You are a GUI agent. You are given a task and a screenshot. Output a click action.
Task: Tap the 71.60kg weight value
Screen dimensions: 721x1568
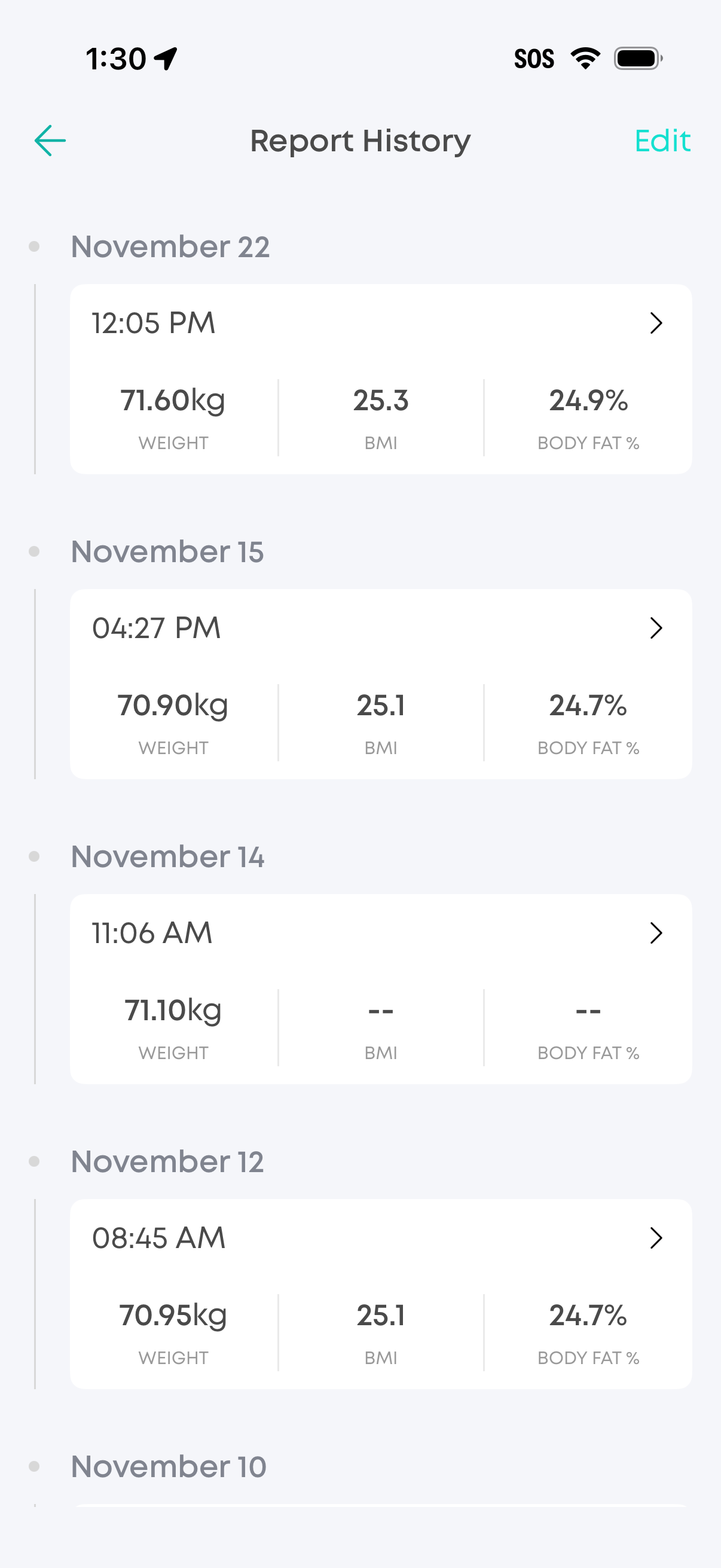[x=173, y=400]
